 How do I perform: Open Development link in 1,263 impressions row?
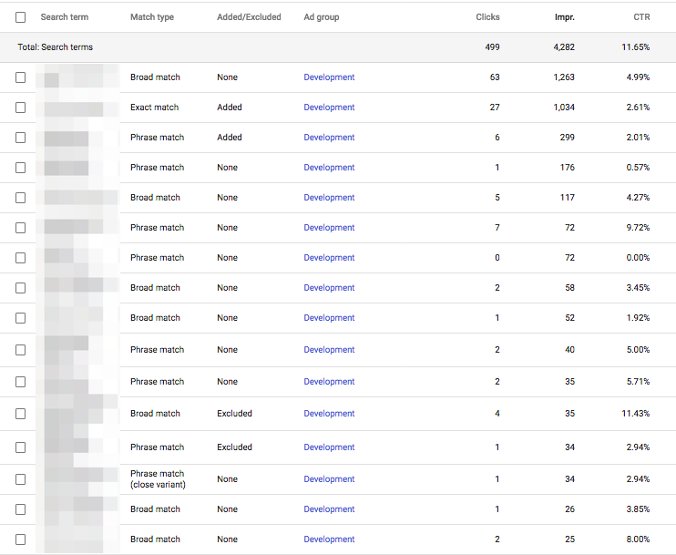tap(329, 77)
